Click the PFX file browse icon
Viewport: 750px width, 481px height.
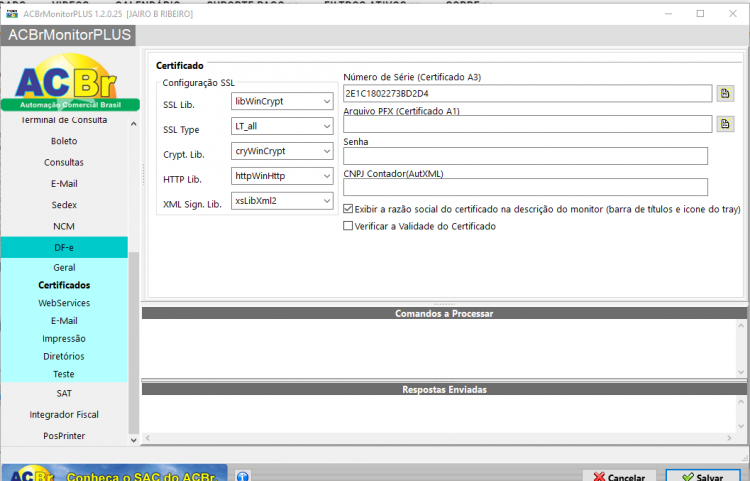click(x=725, y=124)
